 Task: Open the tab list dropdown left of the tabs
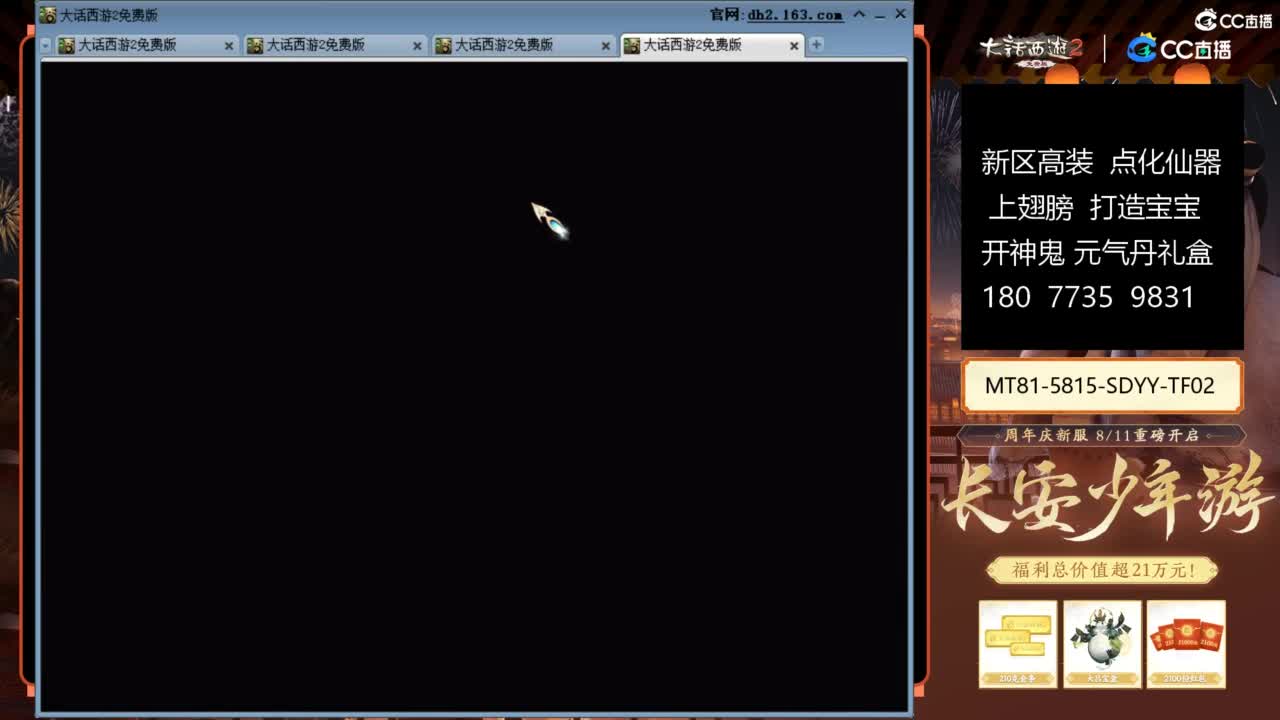[x=45, y=45]
